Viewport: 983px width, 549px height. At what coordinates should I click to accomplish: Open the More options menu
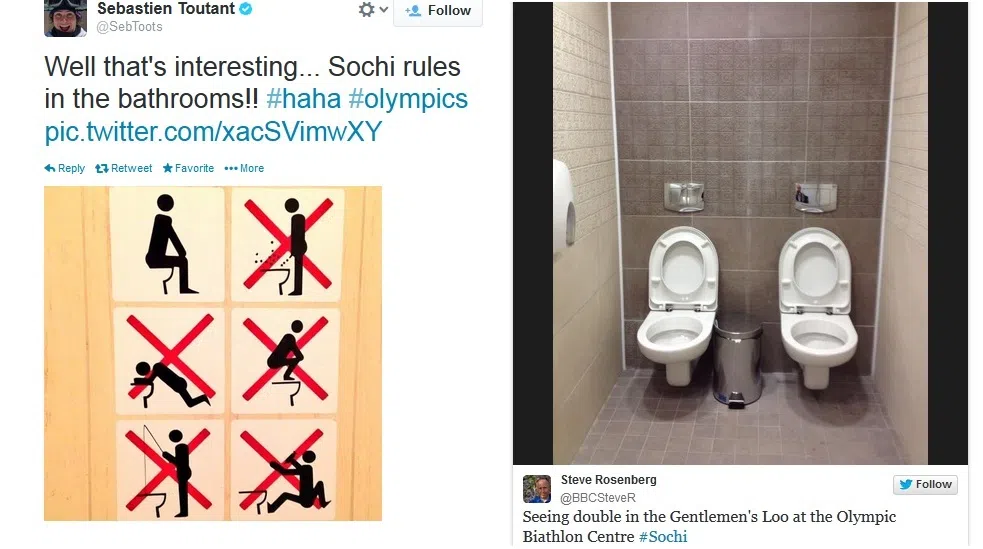pos(244,168)
